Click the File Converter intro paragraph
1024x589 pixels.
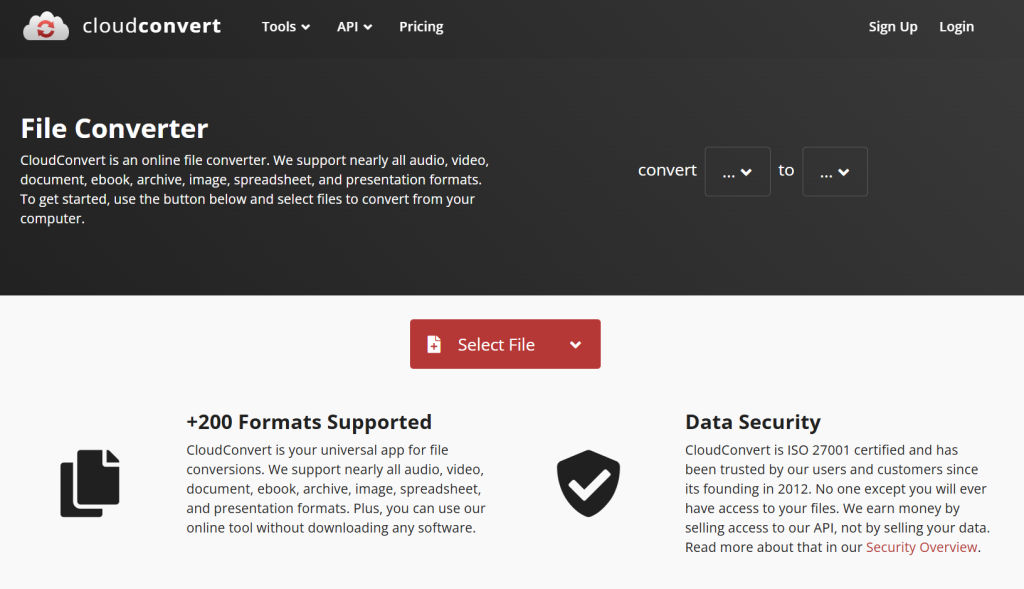[x=254, y=189]
